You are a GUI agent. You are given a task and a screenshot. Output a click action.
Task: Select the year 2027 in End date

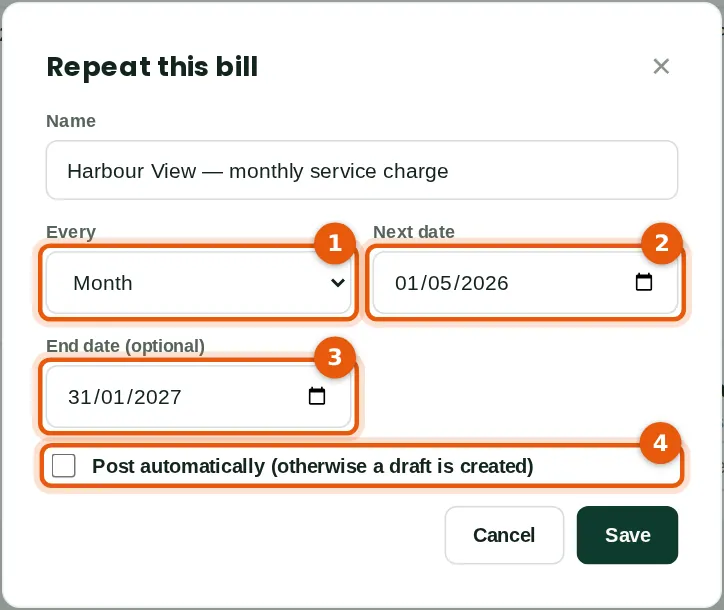158,397
